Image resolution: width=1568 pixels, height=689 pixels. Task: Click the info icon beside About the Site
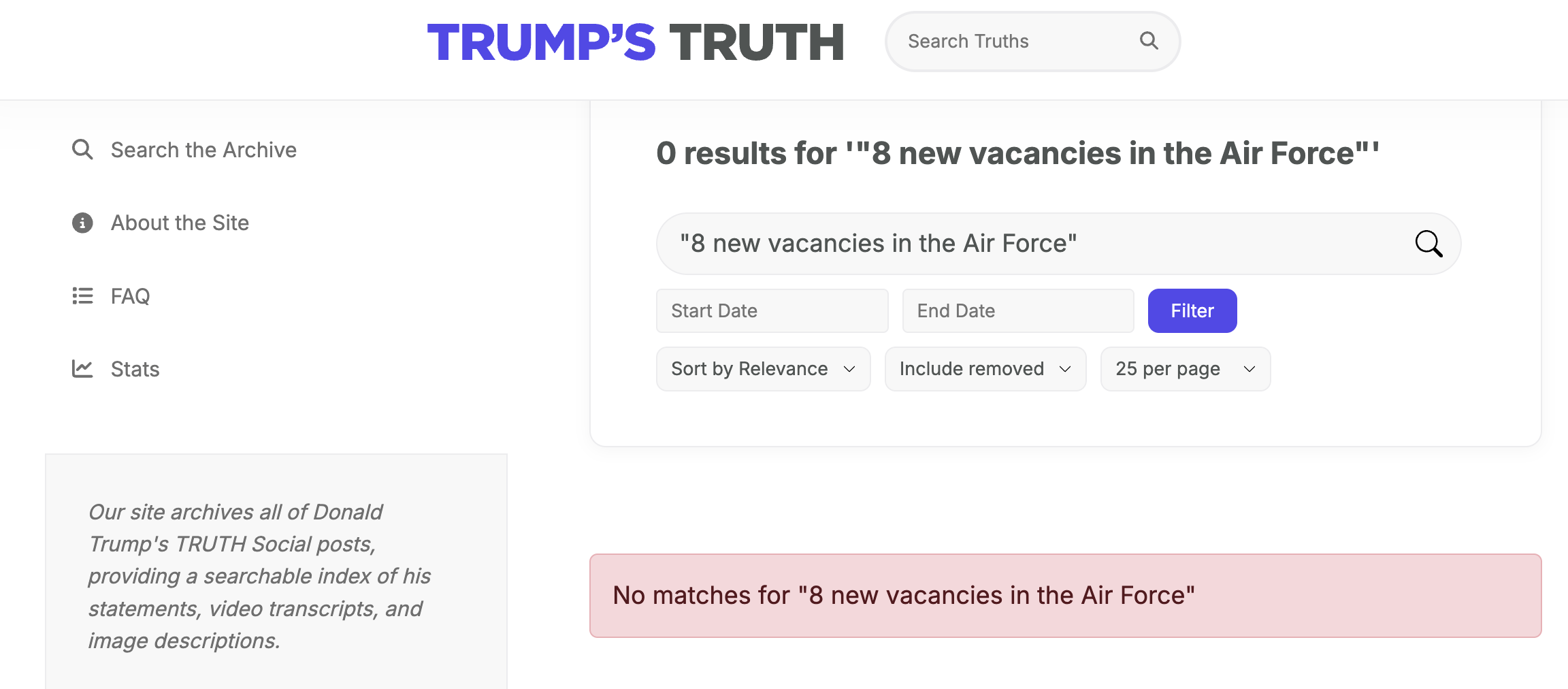coord(82,223)
